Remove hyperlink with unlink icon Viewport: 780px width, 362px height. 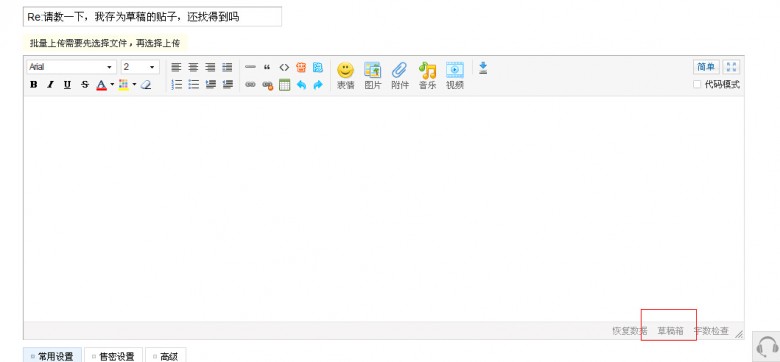(268, 86)
